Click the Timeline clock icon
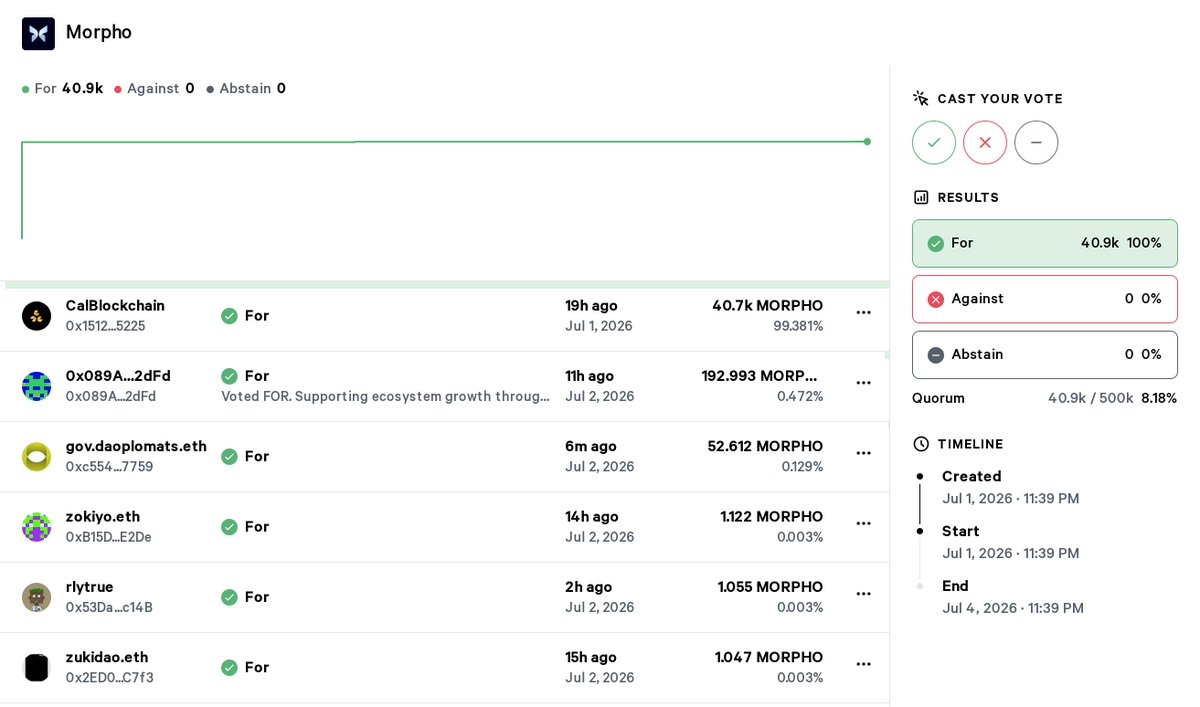1200x707 pixels. pos(921,444)
